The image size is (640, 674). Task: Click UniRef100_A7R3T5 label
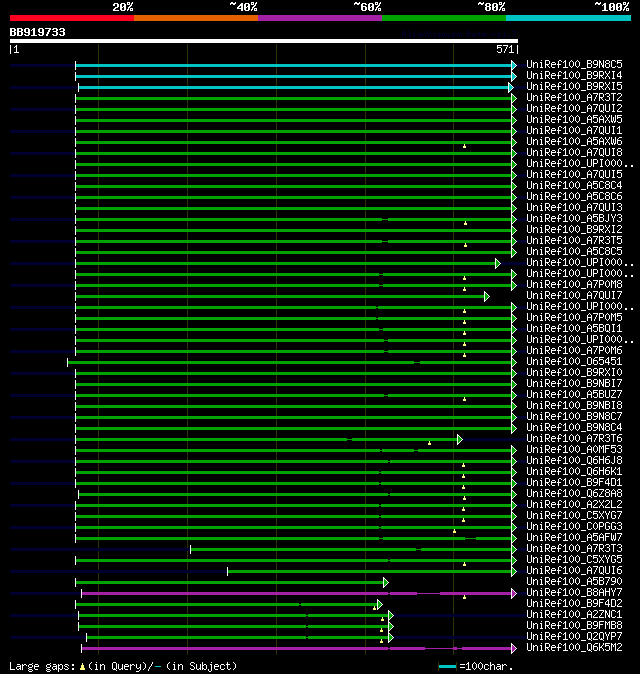[574, 241]
